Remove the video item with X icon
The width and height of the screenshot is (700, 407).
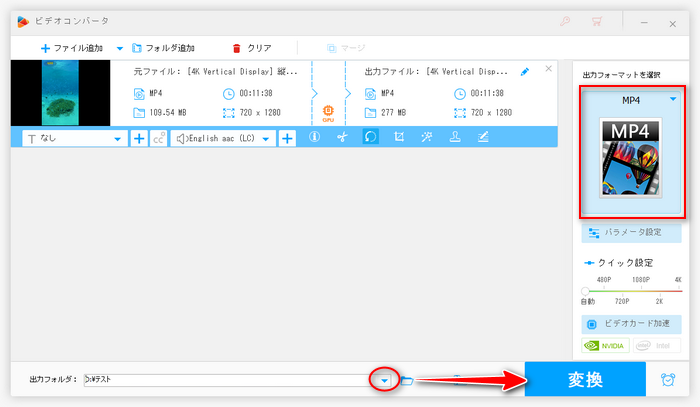point(549,69)
